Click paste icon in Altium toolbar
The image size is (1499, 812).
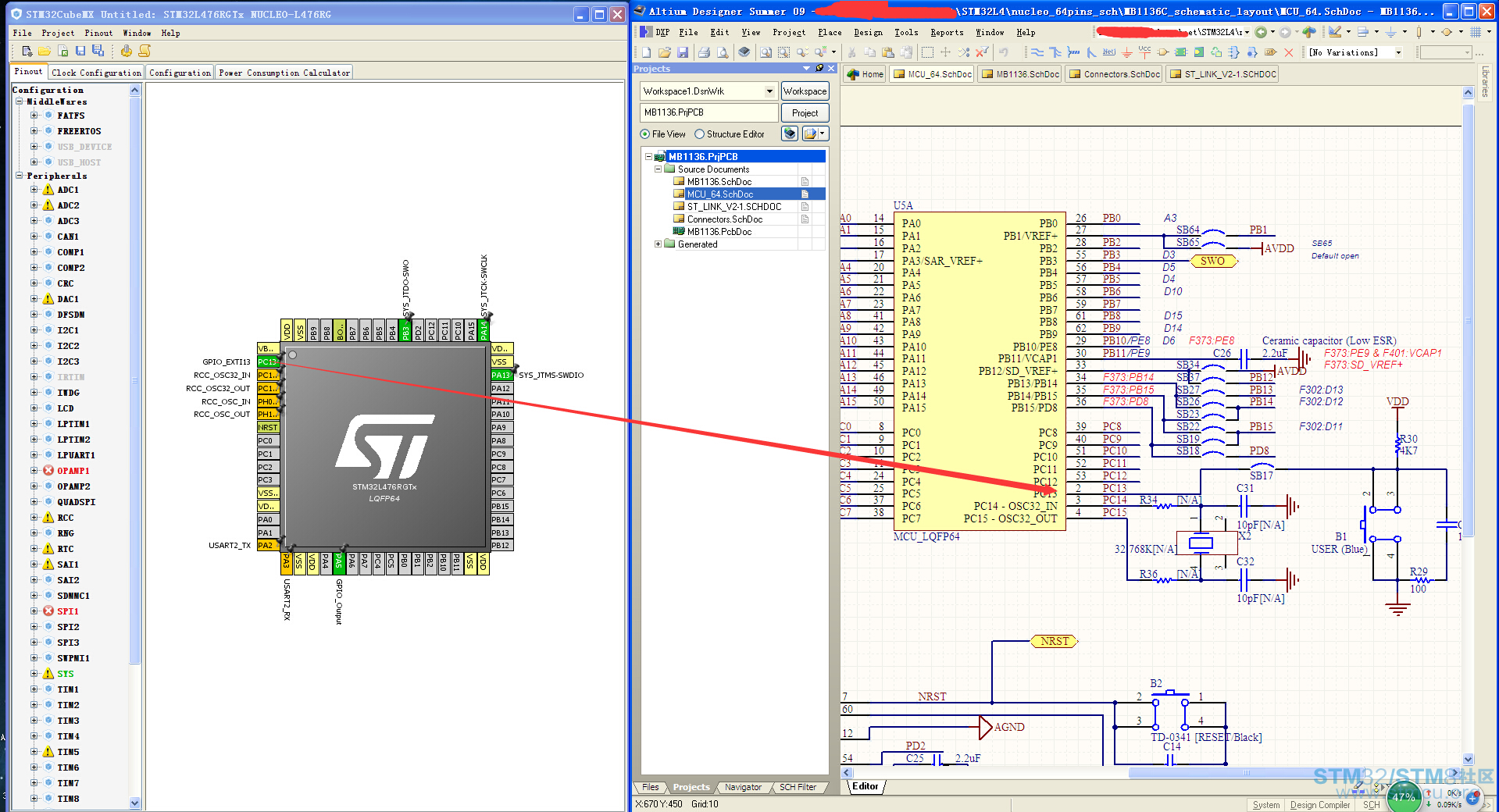[x=887, y=52]
